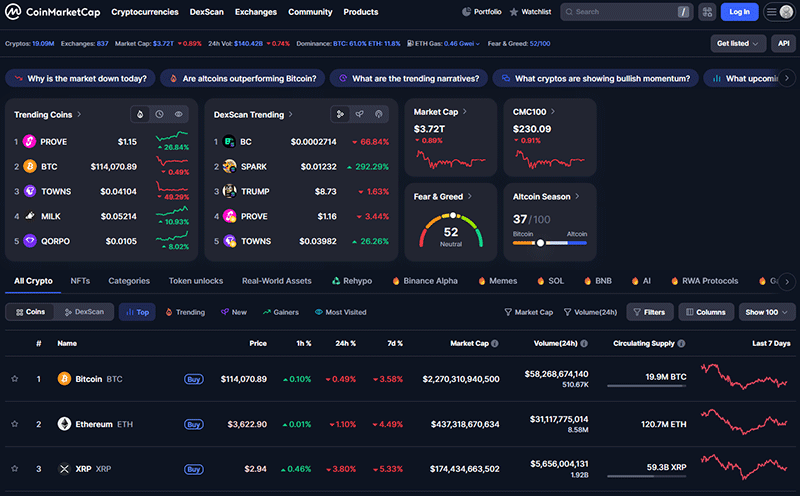This screenshot has height=496, width=800.
Task: Switch to the NFTs tab
Action: [80, 281]
